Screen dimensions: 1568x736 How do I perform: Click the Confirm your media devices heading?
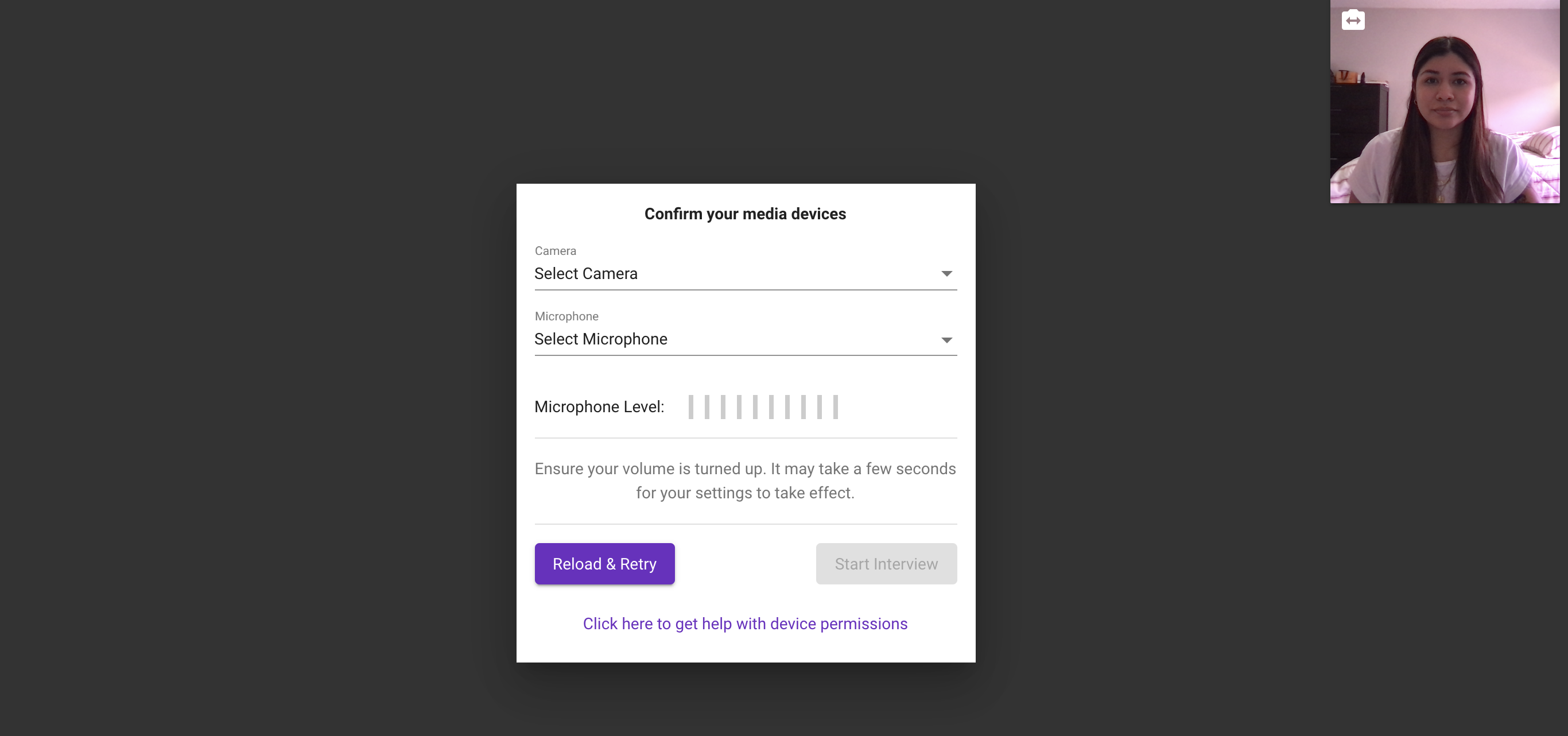pos(745,214)
